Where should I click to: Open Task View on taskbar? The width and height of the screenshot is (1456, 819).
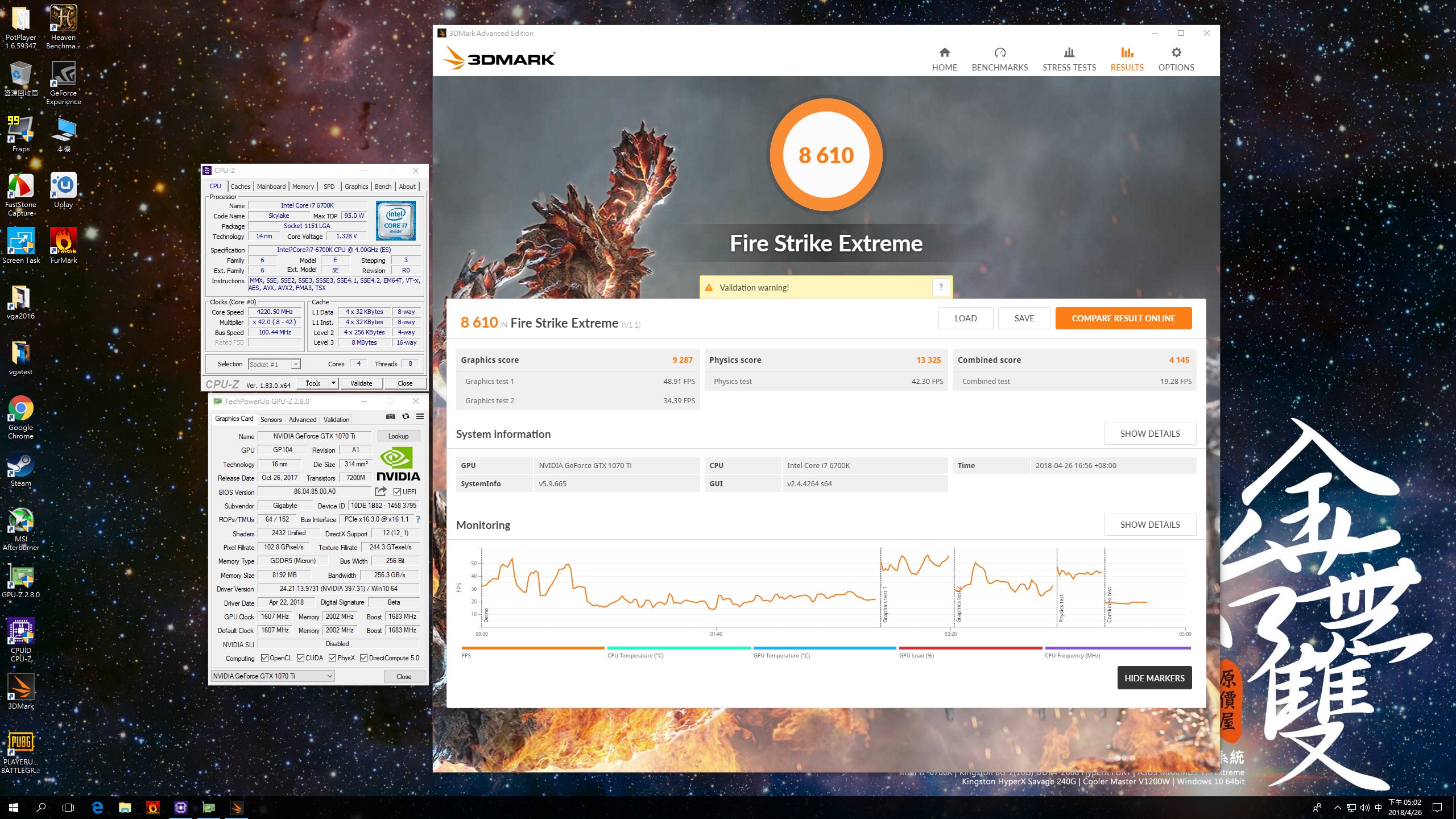68,808
